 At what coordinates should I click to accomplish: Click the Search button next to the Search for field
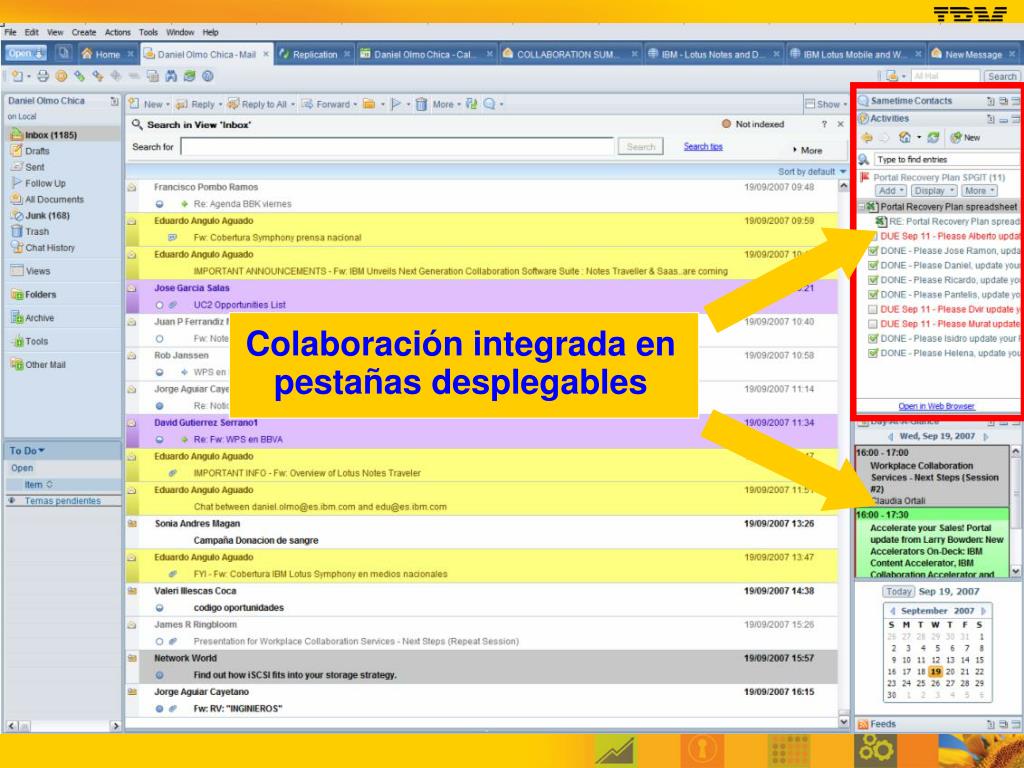click(641, 147)
